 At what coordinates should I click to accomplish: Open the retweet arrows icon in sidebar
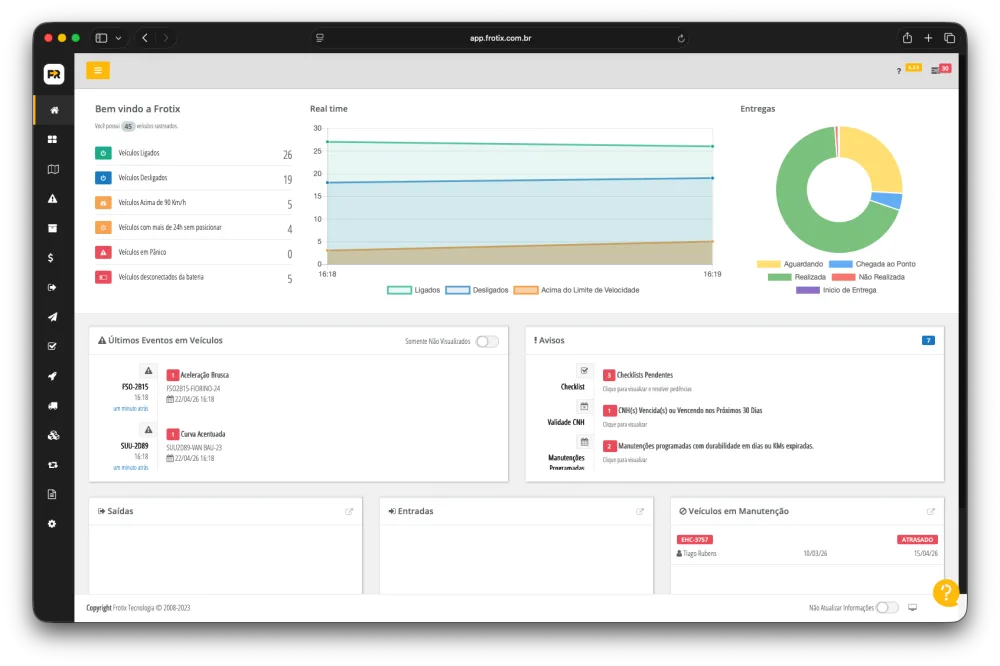[52, 465]
